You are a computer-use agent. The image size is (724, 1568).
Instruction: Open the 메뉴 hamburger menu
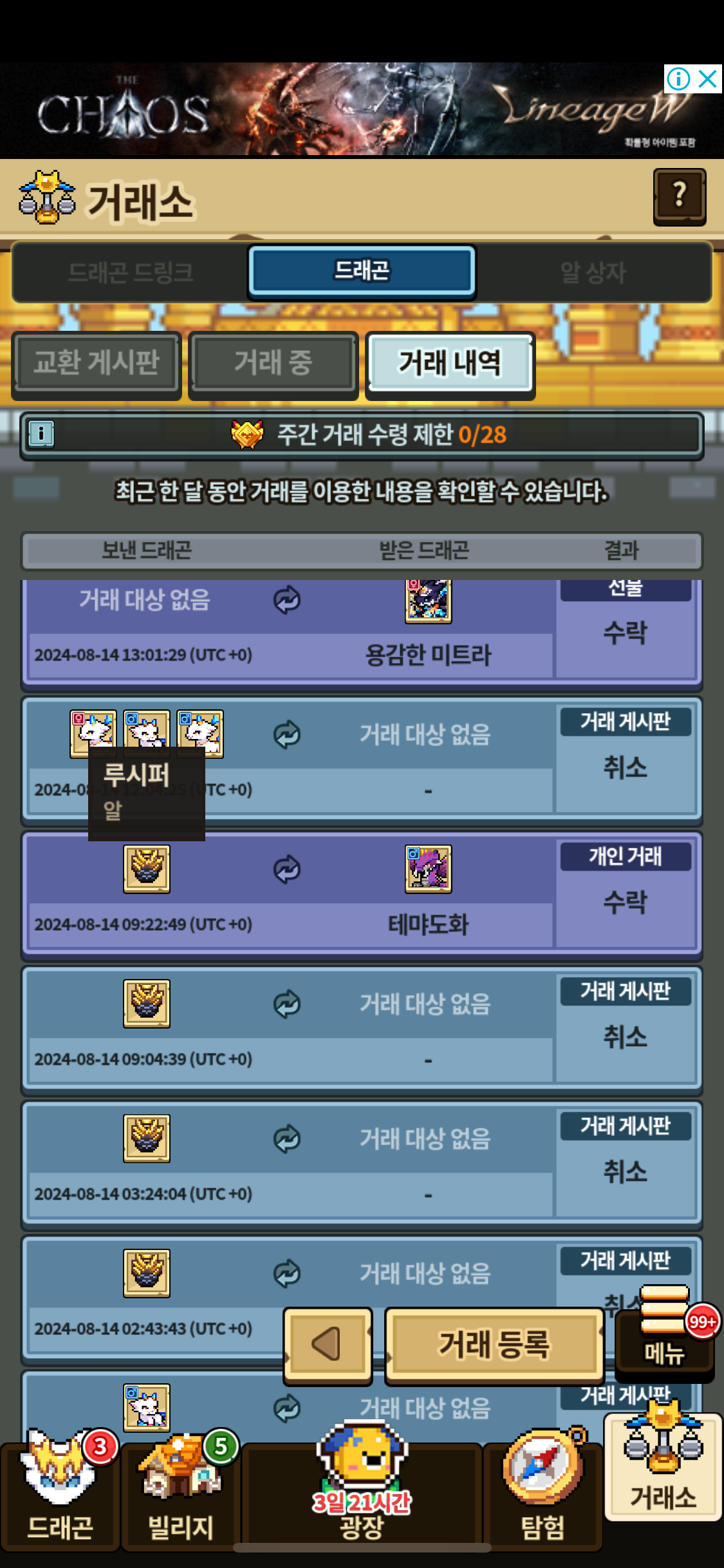point(665,1330)
